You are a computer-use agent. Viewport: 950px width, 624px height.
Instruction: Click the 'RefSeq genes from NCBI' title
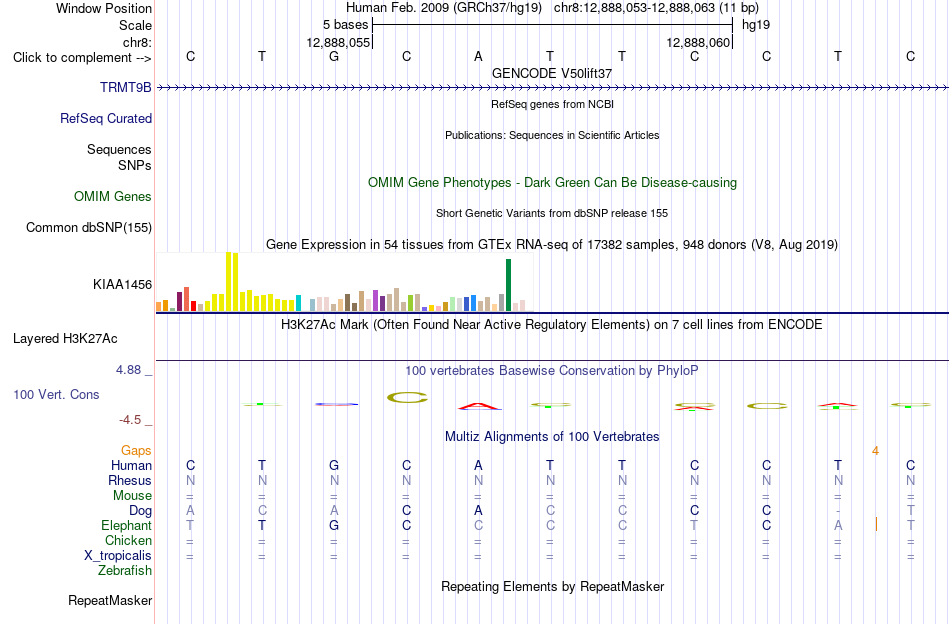coord(552,104)
